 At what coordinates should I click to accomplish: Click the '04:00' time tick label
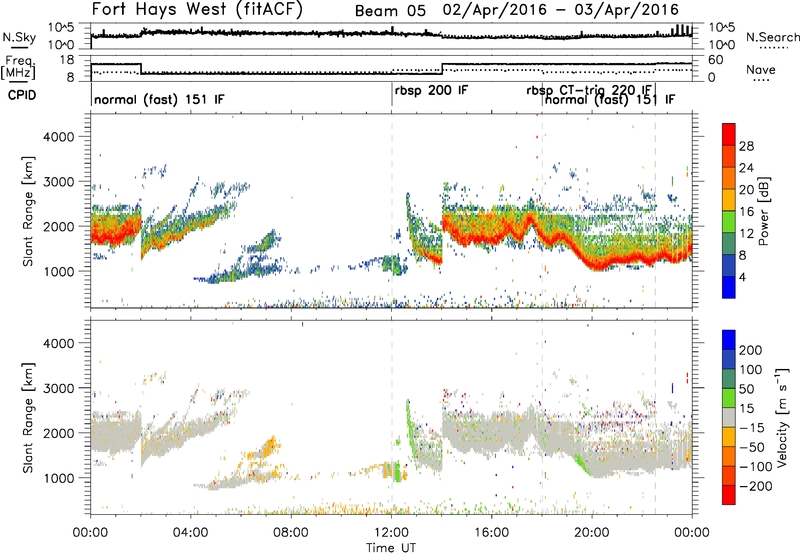click(191, 533)
